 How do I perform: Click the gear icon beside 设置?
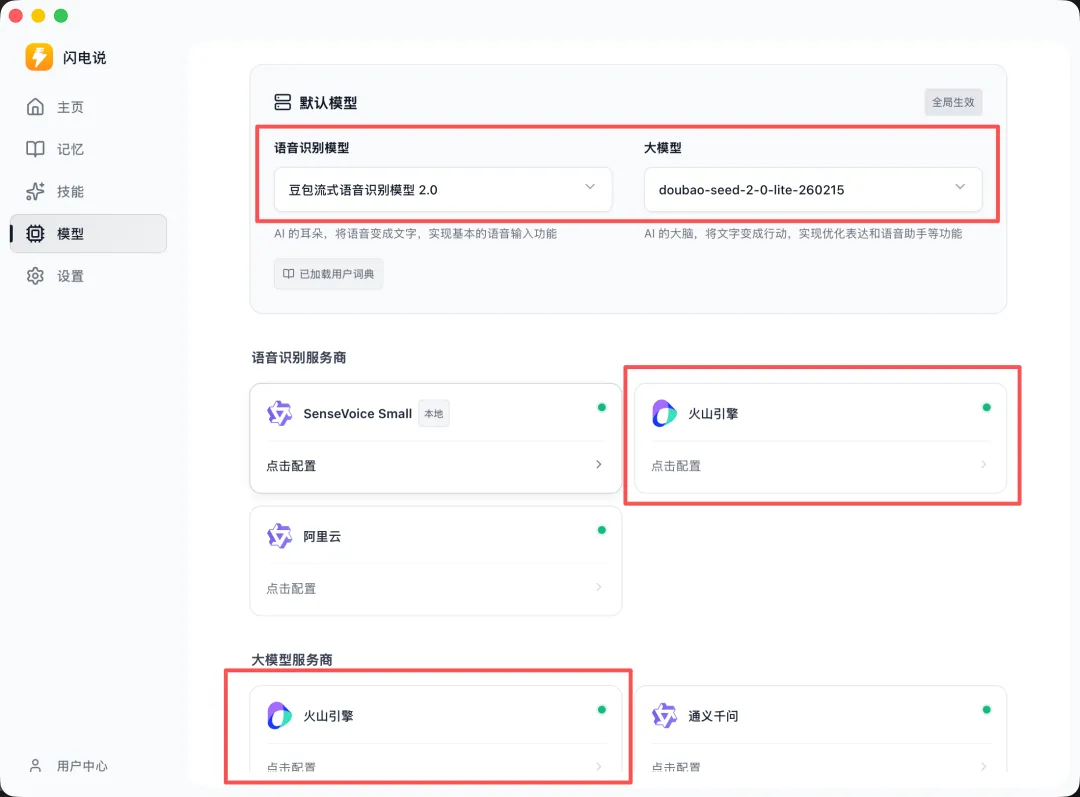pyautogui.click(x=35, y=276)
